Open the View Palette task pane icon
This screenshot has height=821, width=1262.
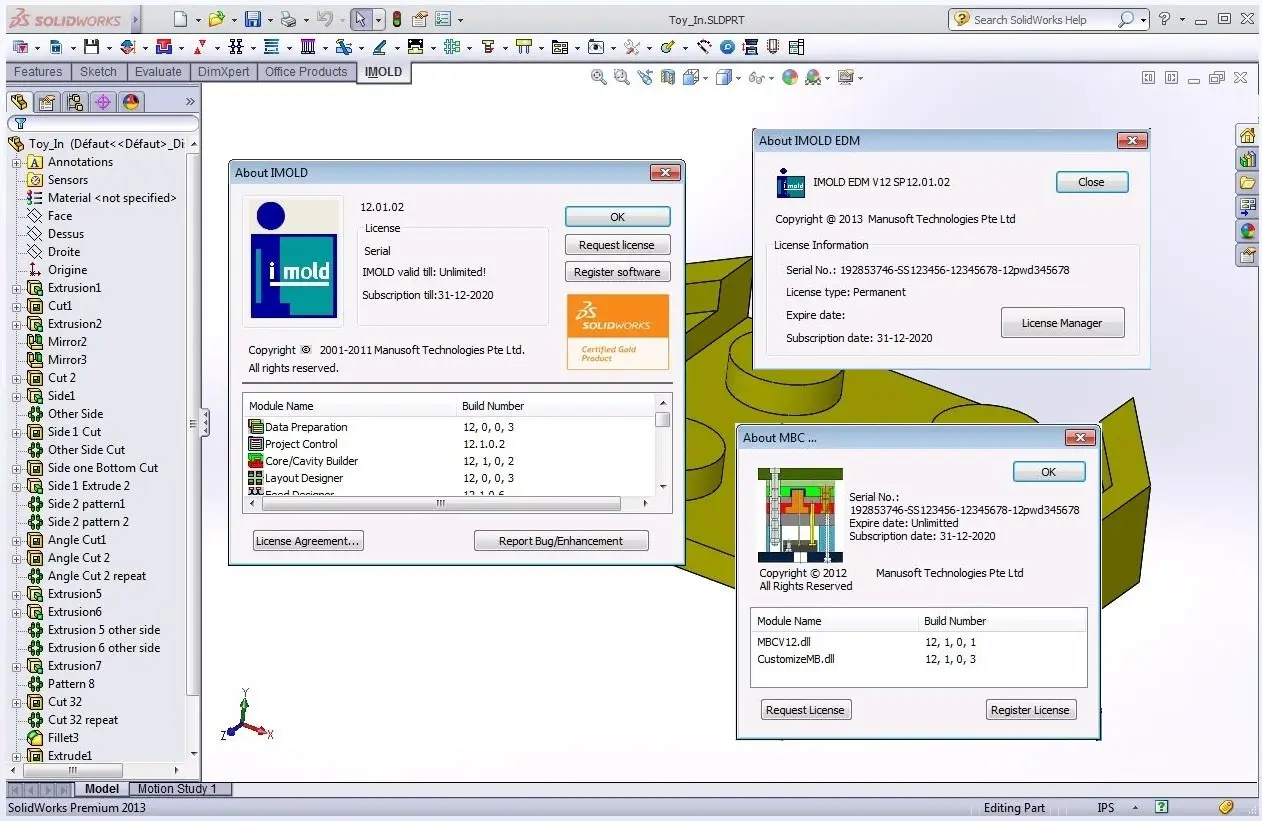pyautogui.click(x=1247, y=207)
